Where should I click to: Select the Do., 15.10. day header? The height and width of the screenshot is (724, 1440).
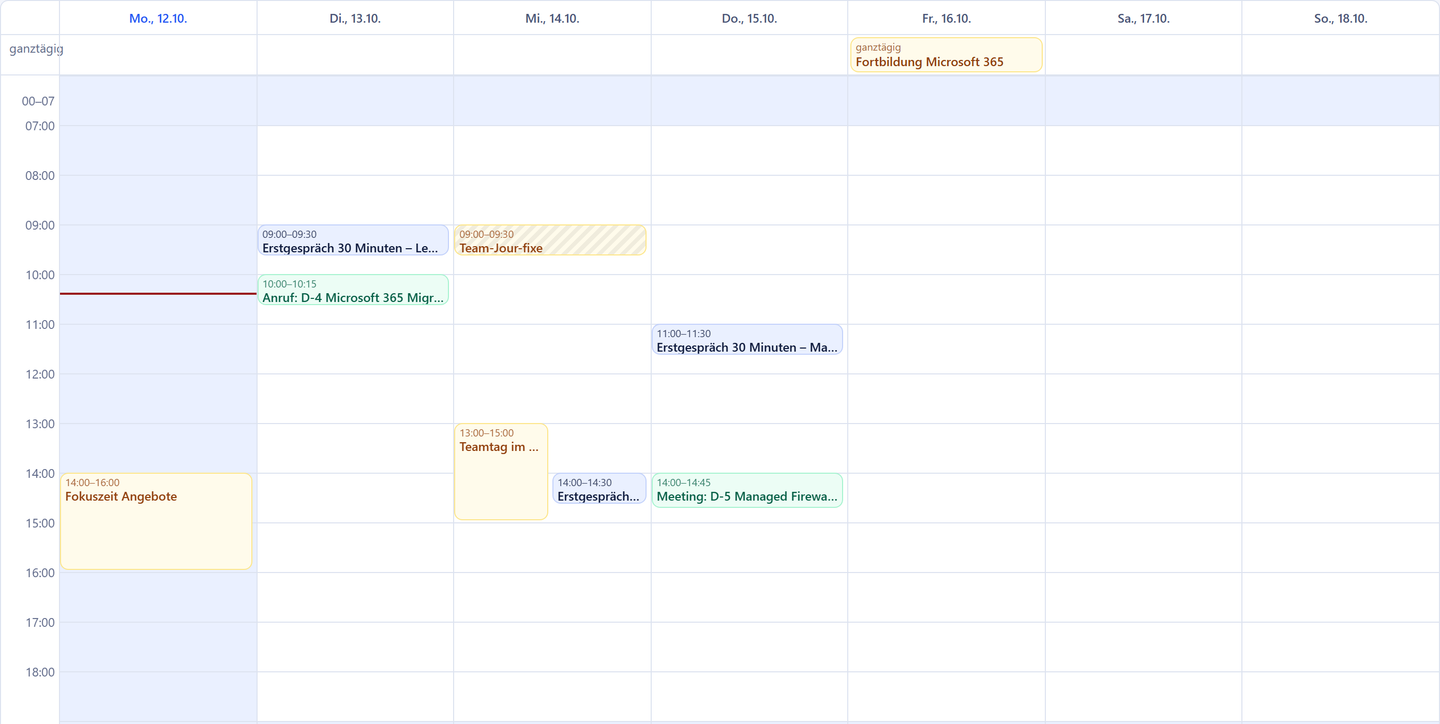click(x=749, y=18)
